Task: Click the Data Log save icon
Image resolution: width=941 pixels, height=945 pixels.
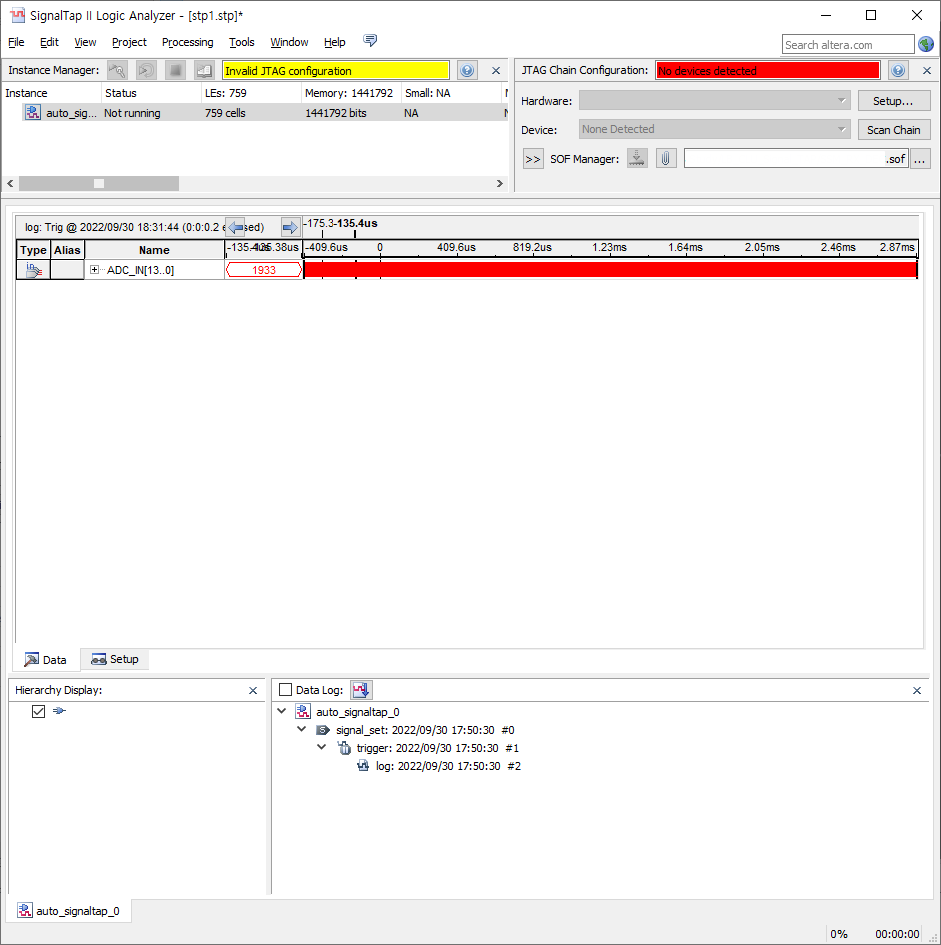Action: [x=361, y=689]
